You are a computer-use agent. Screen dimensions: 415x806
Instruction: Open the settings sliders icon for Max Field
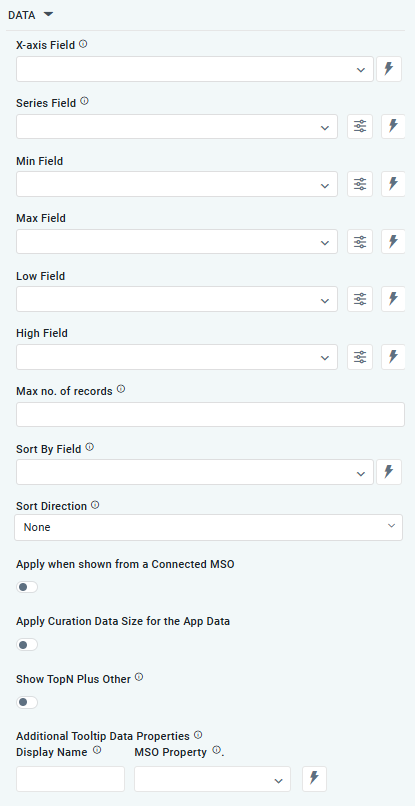pyautogui.click(x=360, y=242)
